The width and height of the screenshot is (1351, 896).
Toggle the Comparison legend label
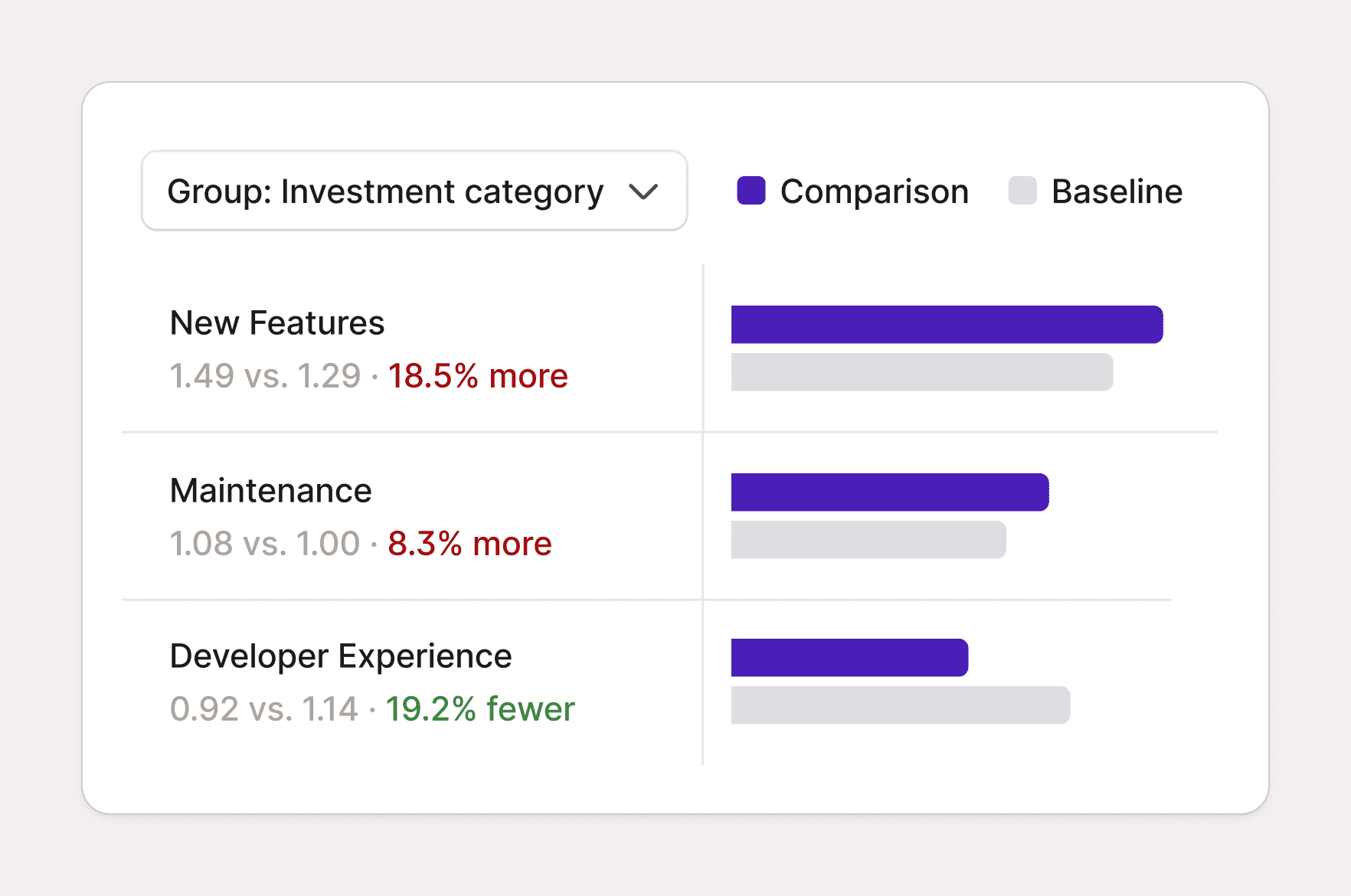(x=874, y=191)
